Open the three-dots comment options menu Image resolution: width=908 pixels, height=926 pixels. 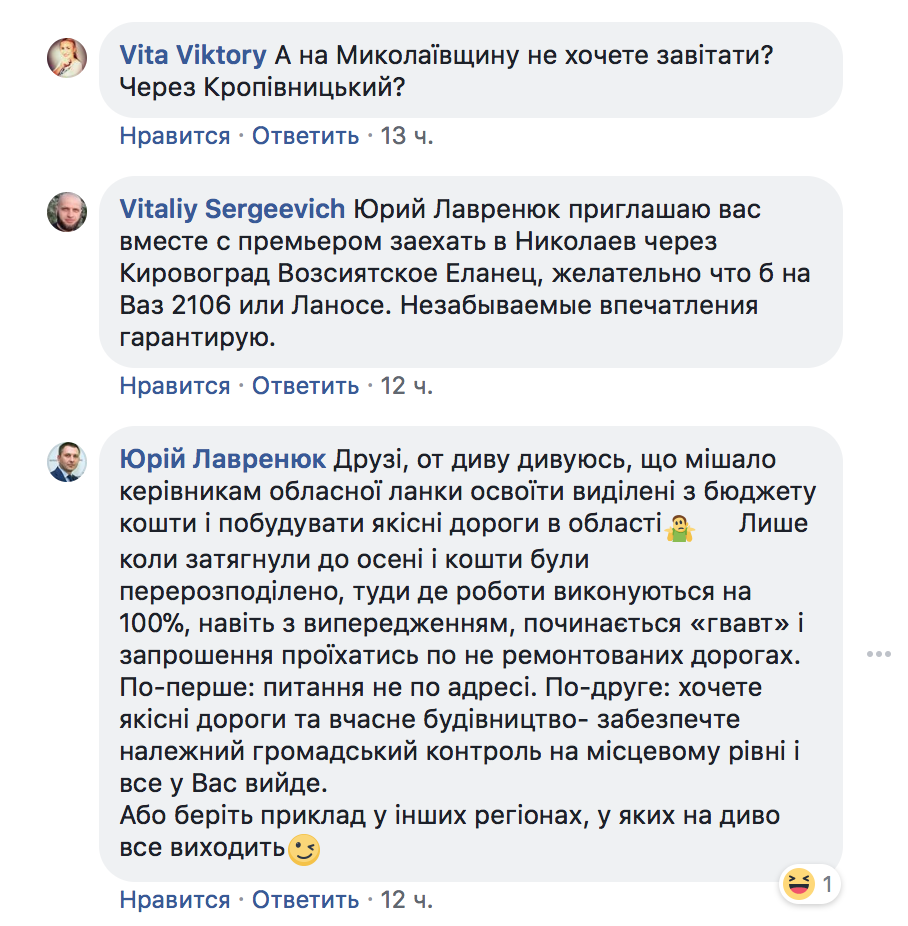click(x=878, y=654)
